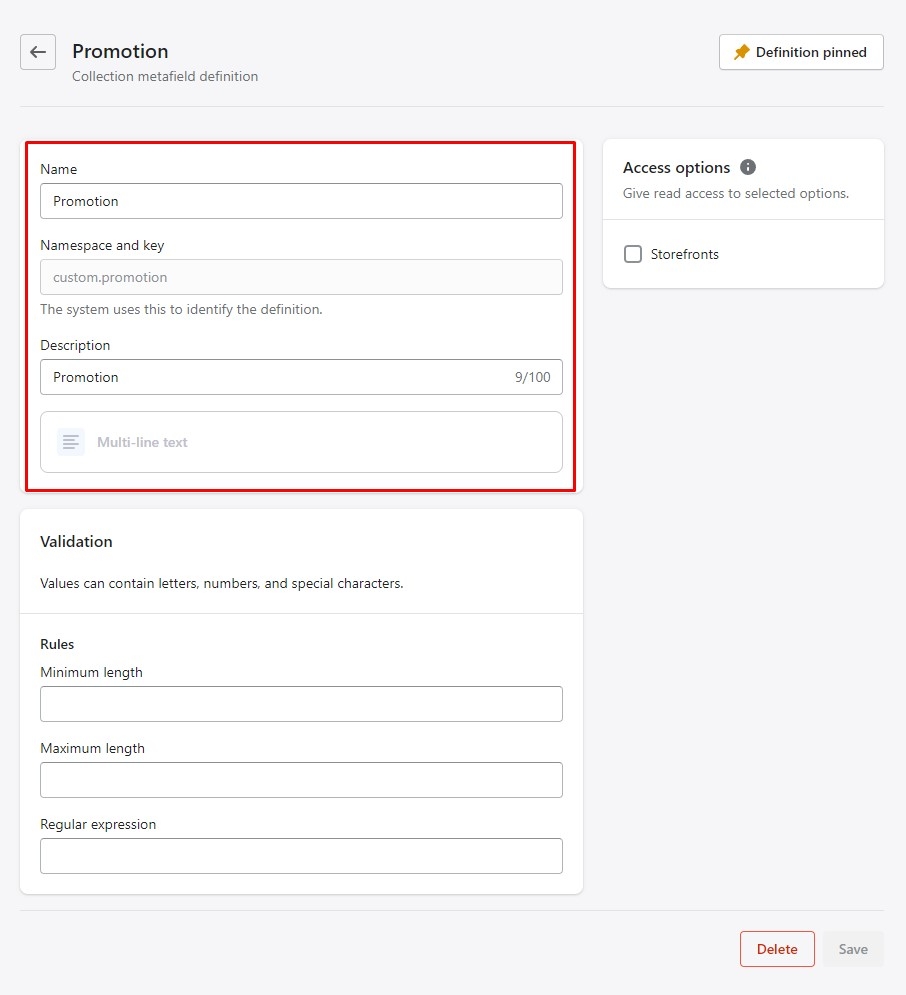906x995 pixels.
Task: Click the 9/100 character counter
Action: pos(532,377)
